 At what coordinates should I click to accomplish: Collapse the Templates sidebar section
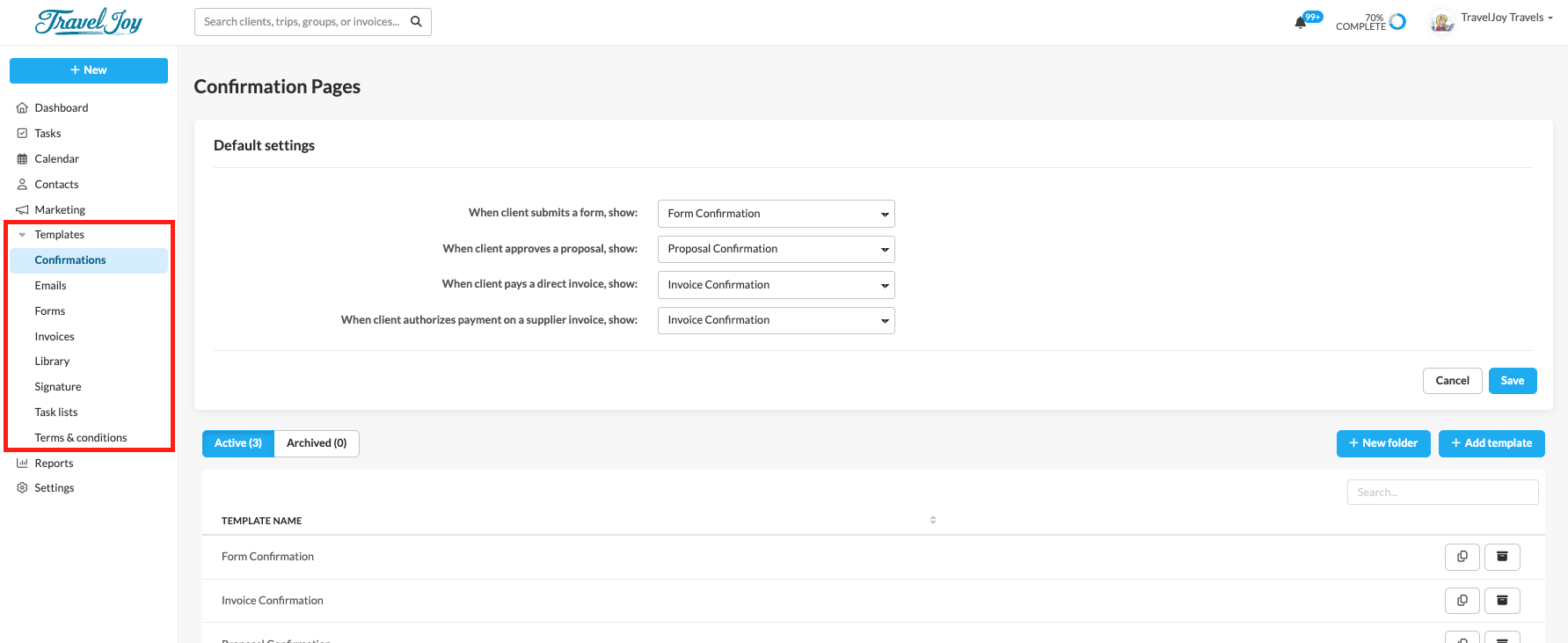pos(22,235)
